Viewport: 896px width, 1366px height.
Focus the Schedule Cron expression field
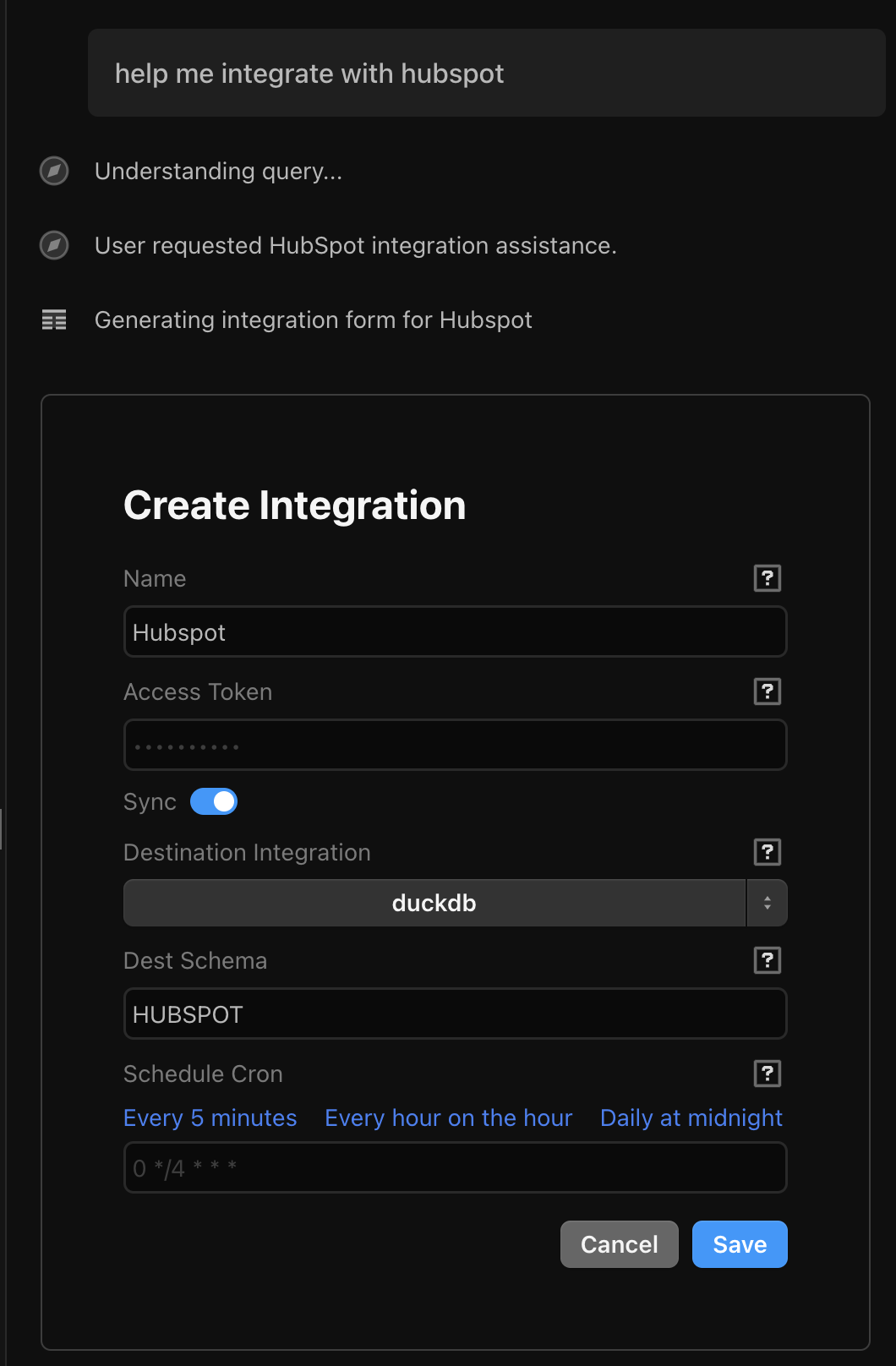tap(455, 1167)
